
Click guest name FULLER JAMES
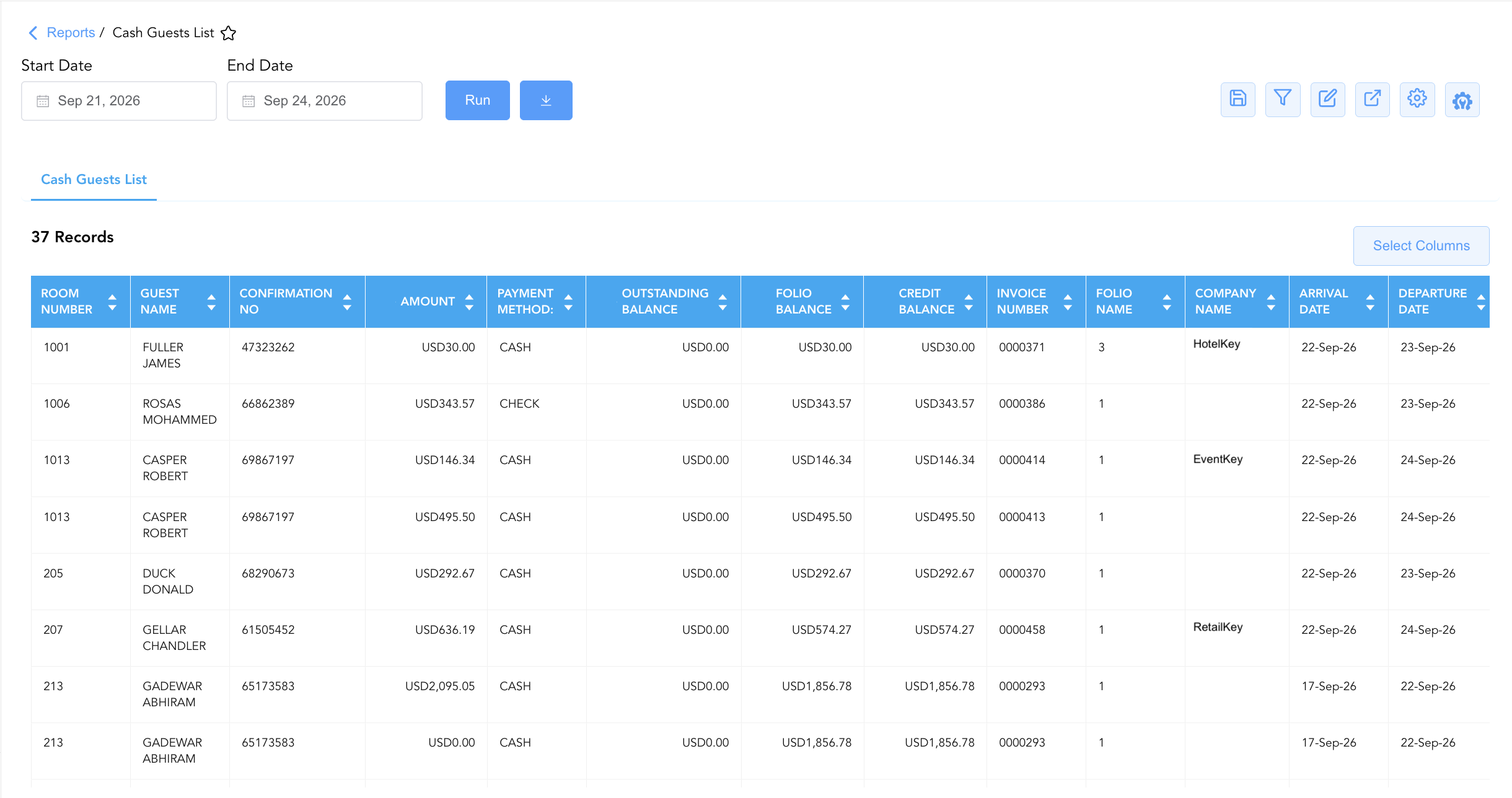[x=163, y=356]
